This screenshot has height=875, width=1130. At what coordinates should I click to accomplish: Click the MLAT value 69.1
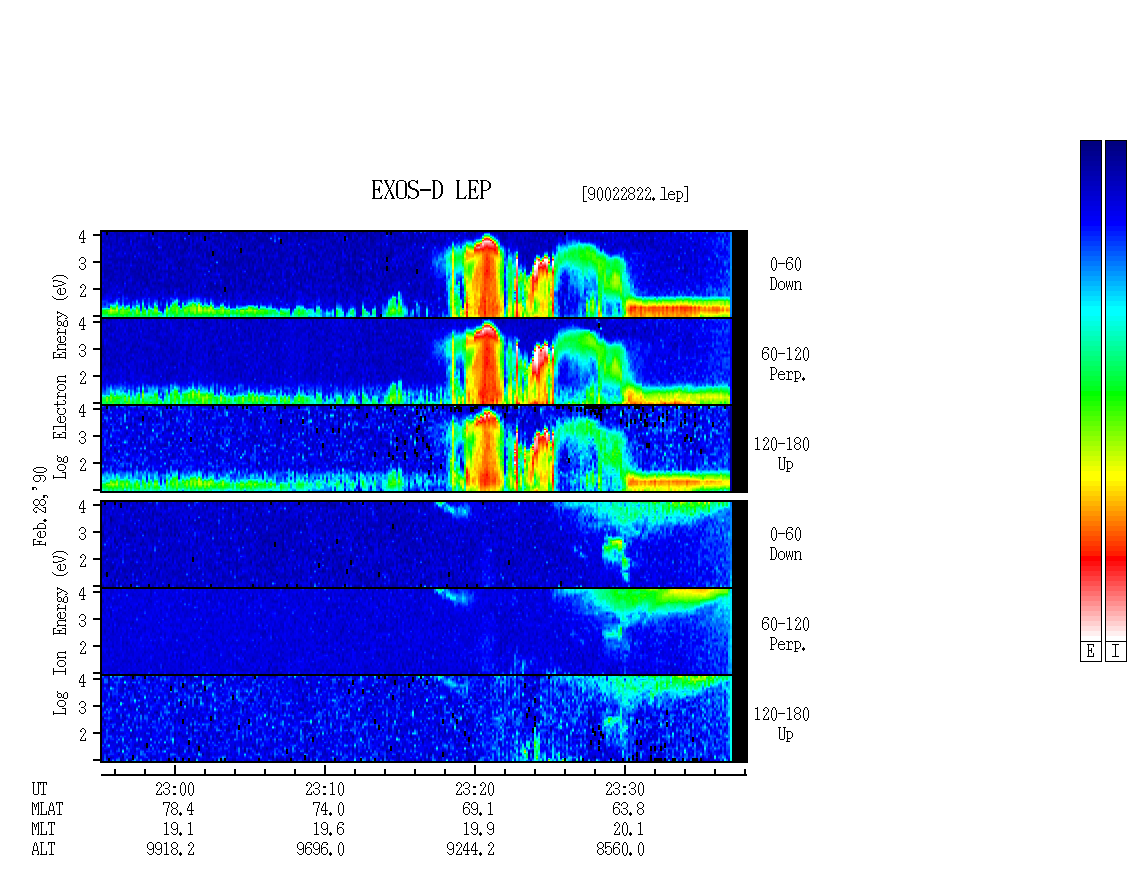tap(478, 809)
